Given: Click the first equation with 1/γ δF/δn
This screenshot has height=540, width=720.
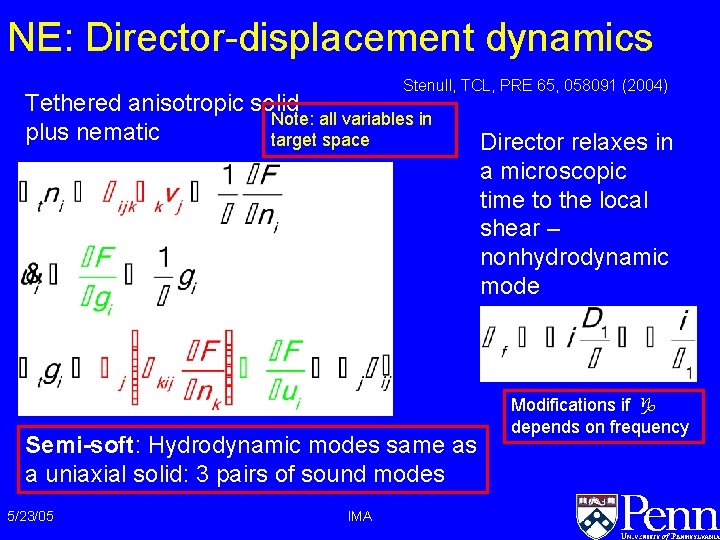Looking at the screenshot, I should [x=152, y=196].
